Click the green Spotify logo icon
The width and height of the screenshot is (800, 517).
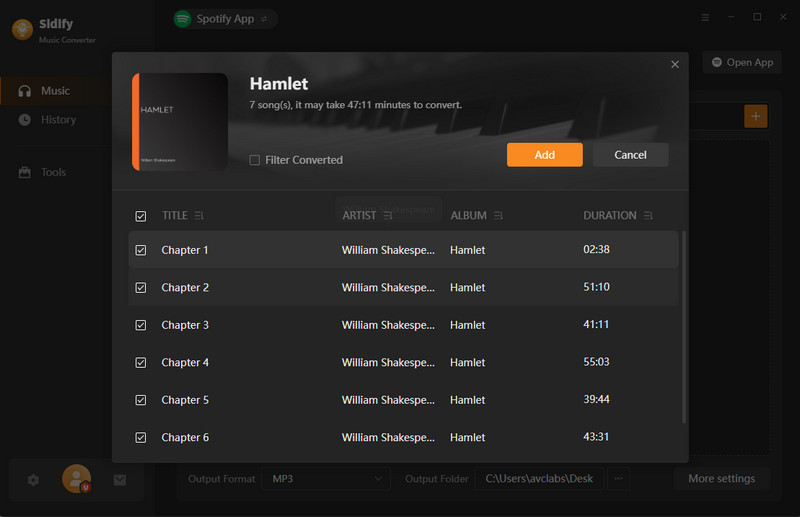(x=183, y=19)
